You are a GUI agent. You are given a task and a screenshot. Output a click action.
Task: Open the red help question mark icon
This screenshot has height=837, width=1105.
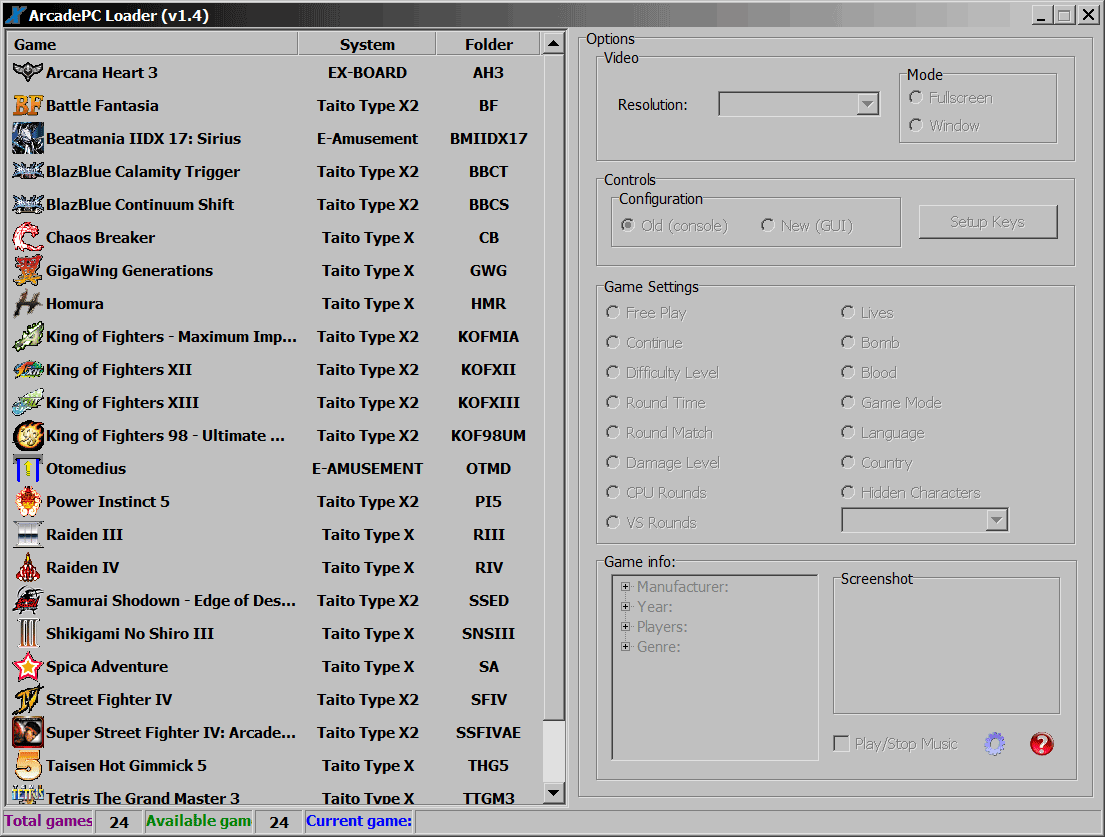click(1041, 744)
